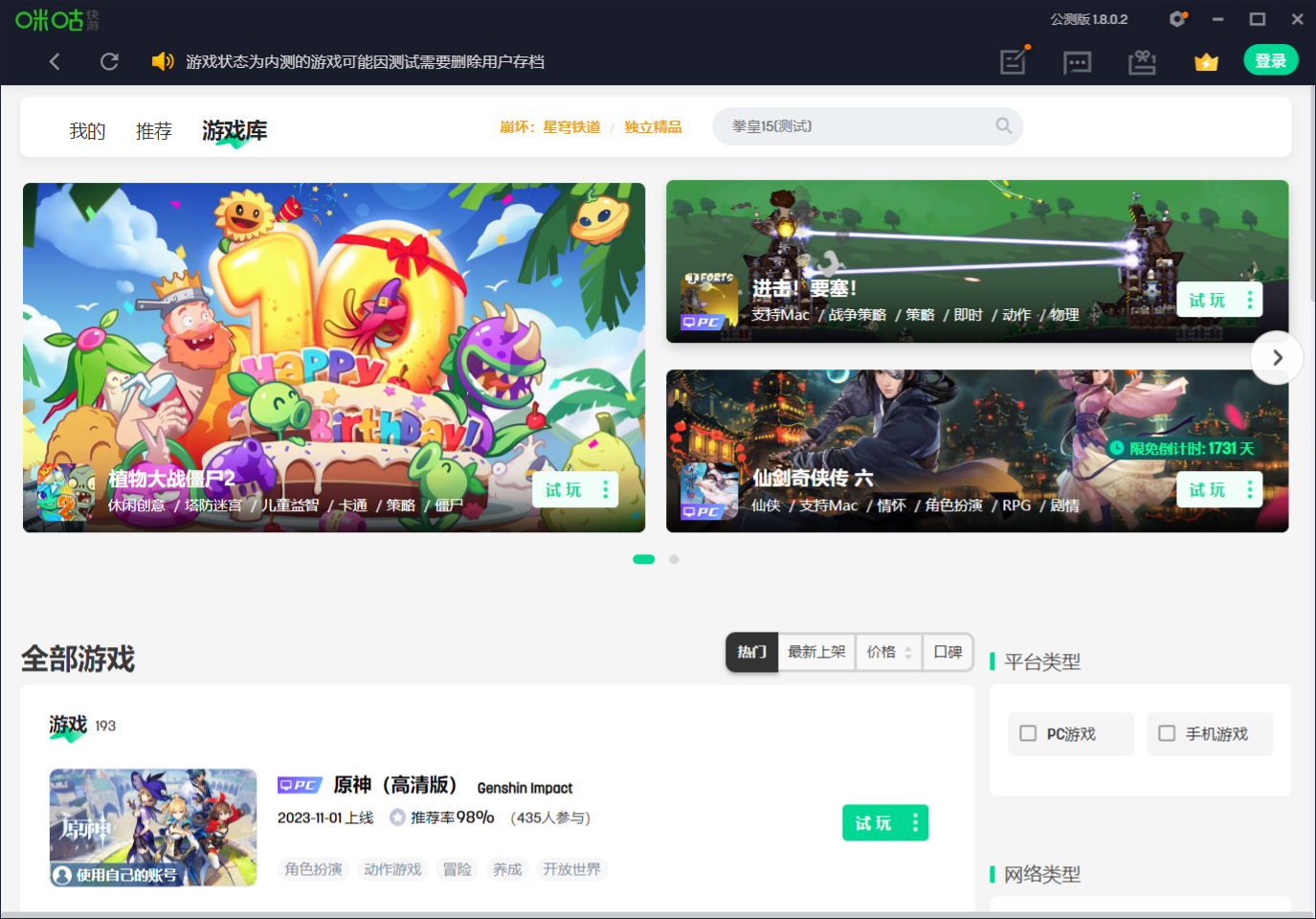Click the 使用自己的账号 account label
Viewport: 1316px width, 919px height.
[117, 875]
